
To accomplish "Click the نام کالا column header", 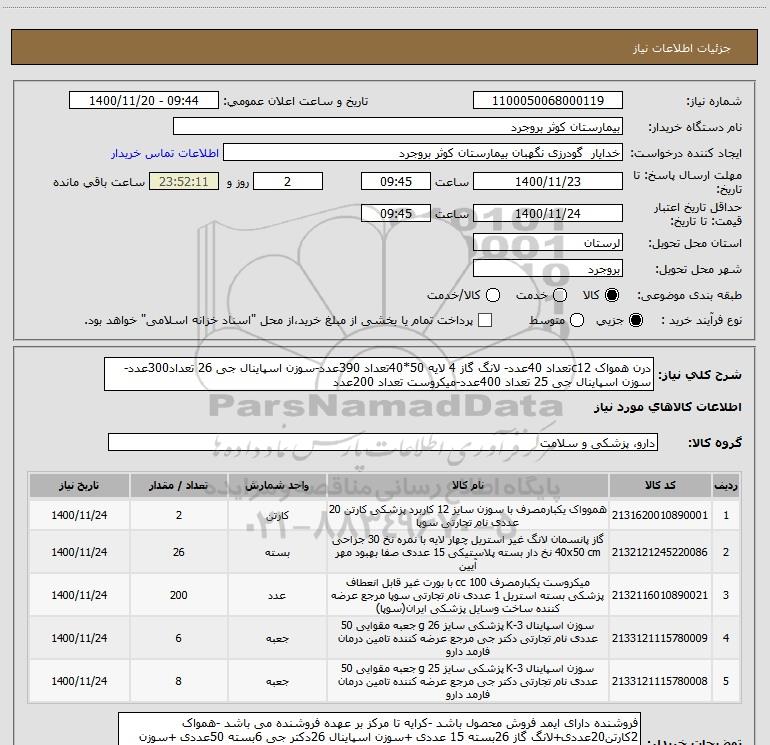I will [468, 485].
